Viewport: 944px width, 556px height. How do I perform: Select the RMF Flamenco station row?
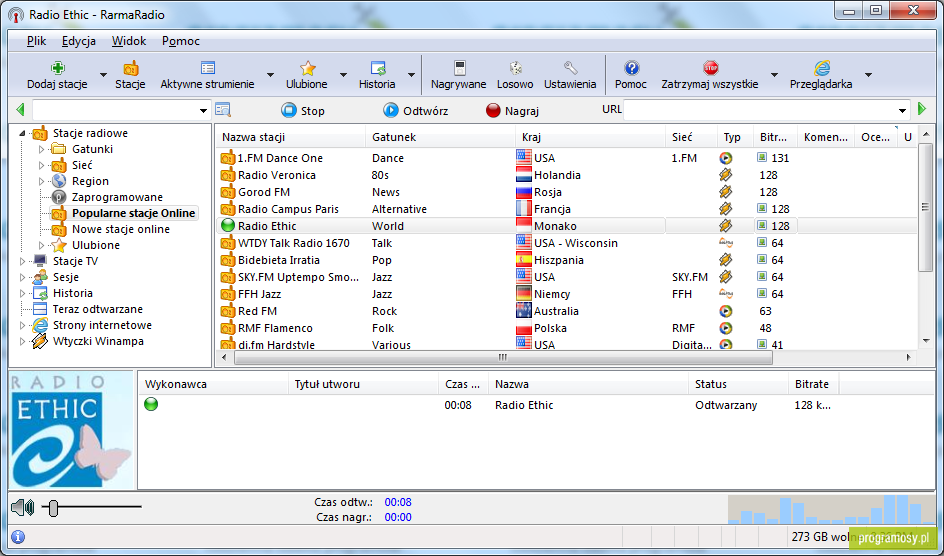pyautogui.click(x=567, y=328)
